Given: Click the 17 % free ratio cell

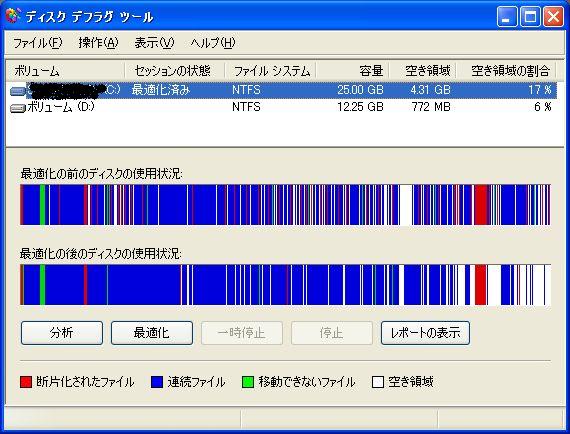Looking at the screenshot, I should 540,90.
